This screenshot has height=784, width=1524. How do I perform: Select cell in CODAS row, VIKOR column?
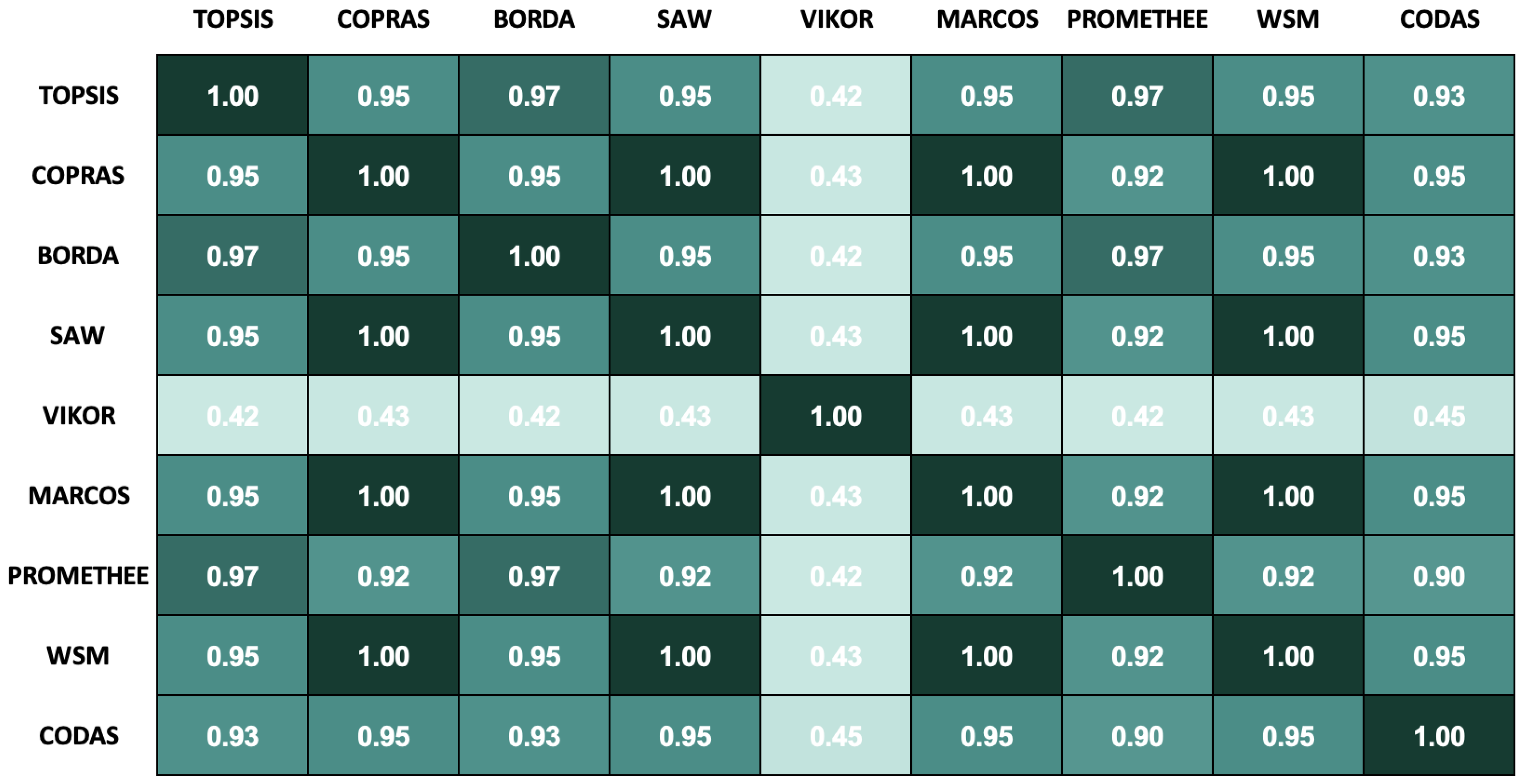(x=835, y=736)
